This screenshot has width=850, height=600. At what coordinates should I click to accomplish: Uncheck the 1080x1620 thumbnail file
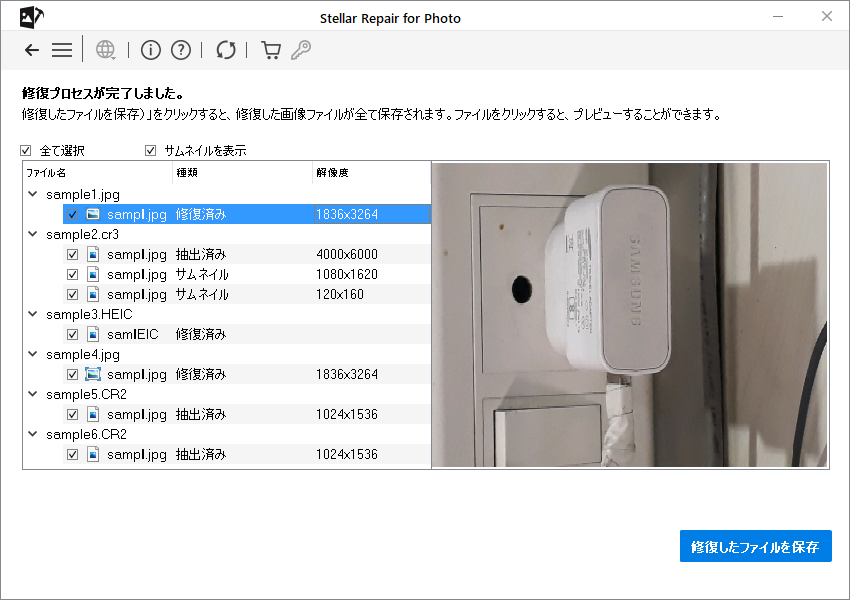[x=72, y=274]
